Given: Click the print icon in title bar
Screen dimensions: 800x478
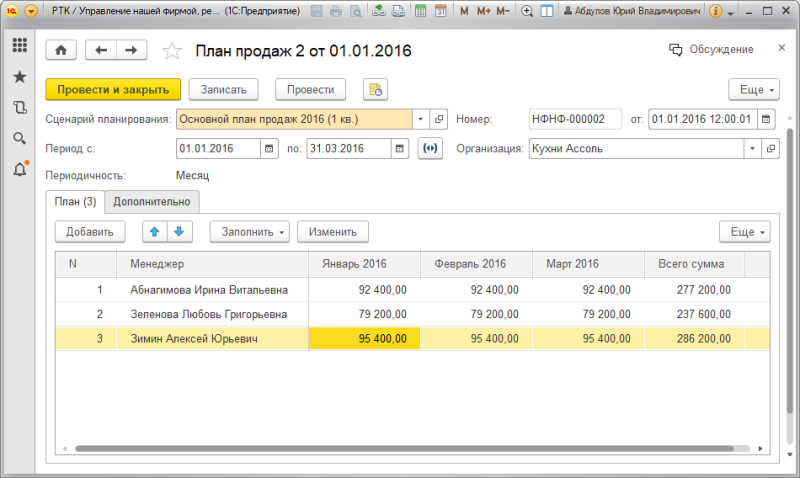Looking at the screenshot, I should [336, 11].
